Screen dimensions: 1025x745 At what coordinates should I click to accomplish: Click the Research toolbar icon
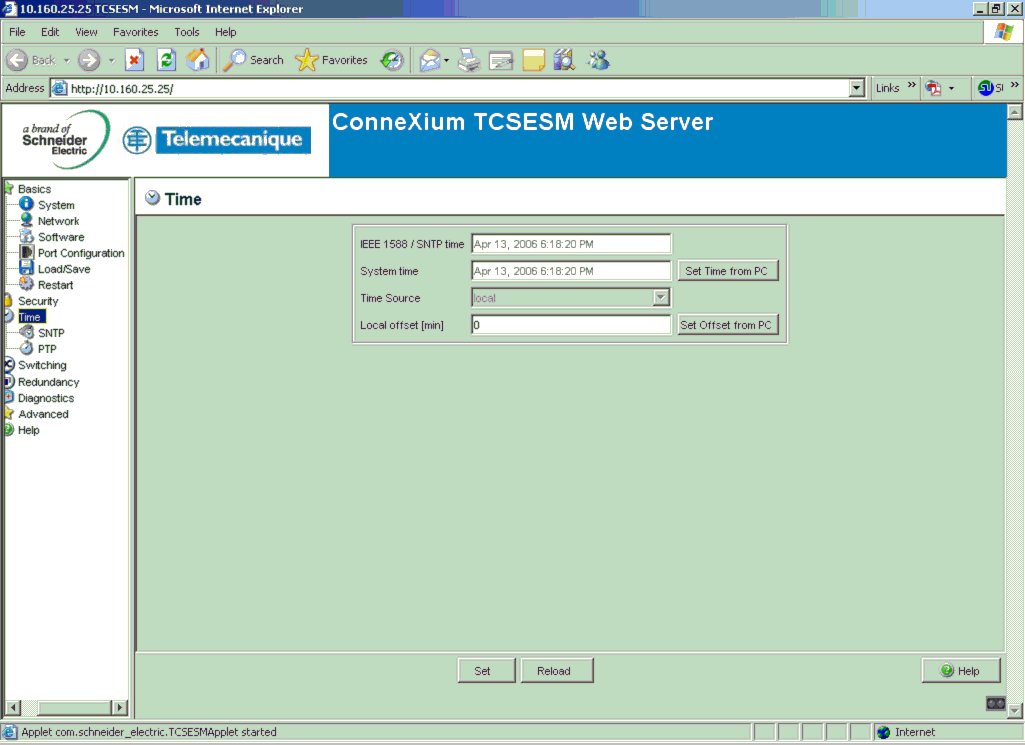564,60
